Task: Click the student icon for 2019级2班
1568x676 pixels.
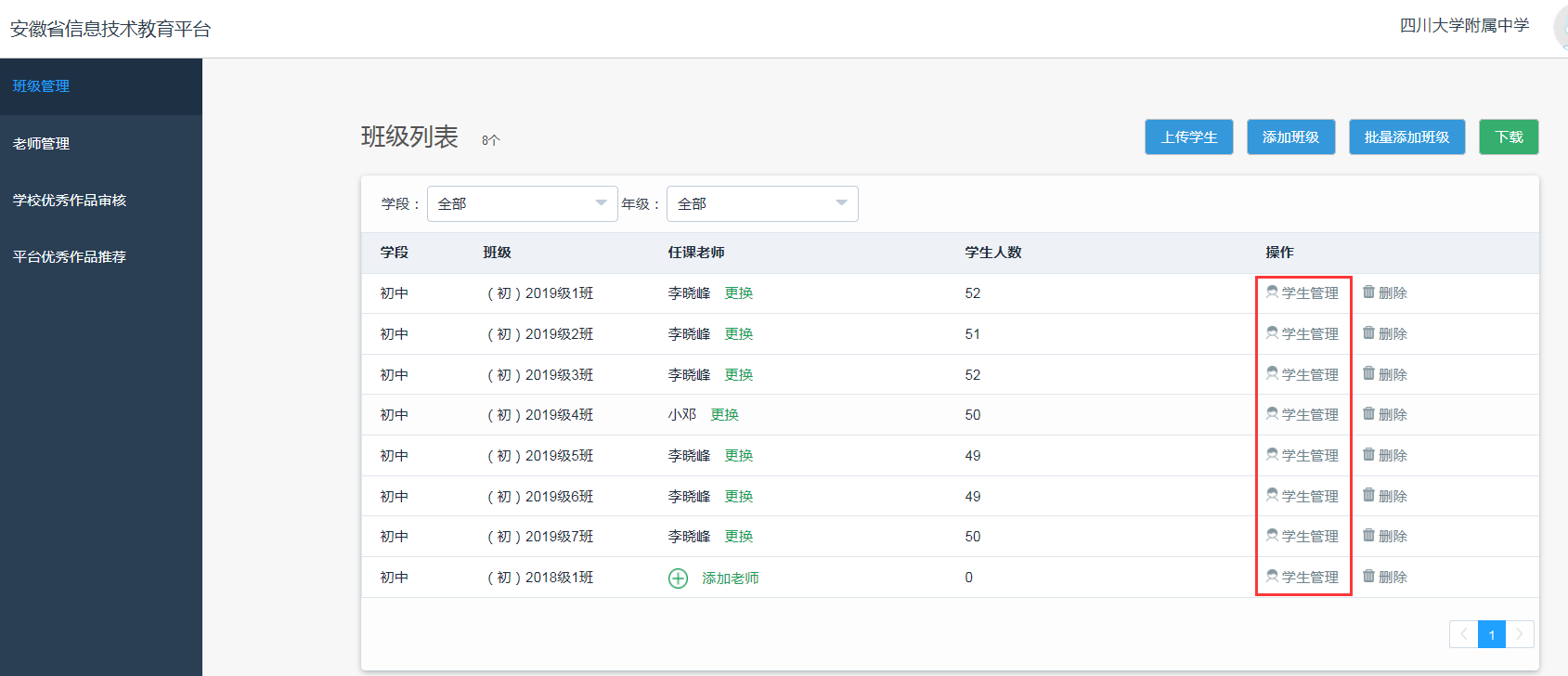Action: pos(1272,332)
